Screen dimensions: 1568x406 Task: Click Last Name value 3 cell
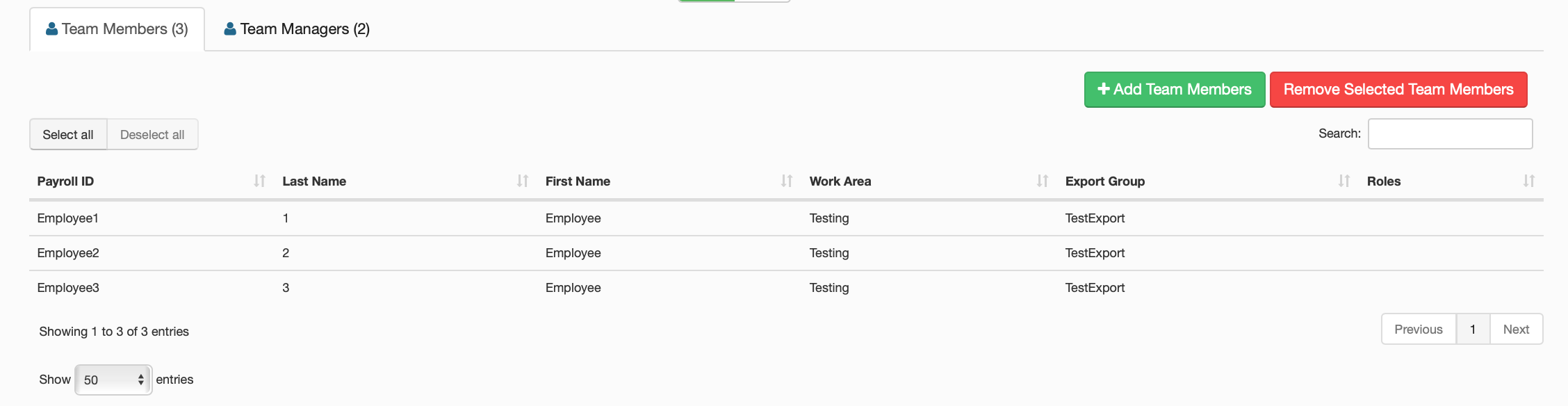286,288
